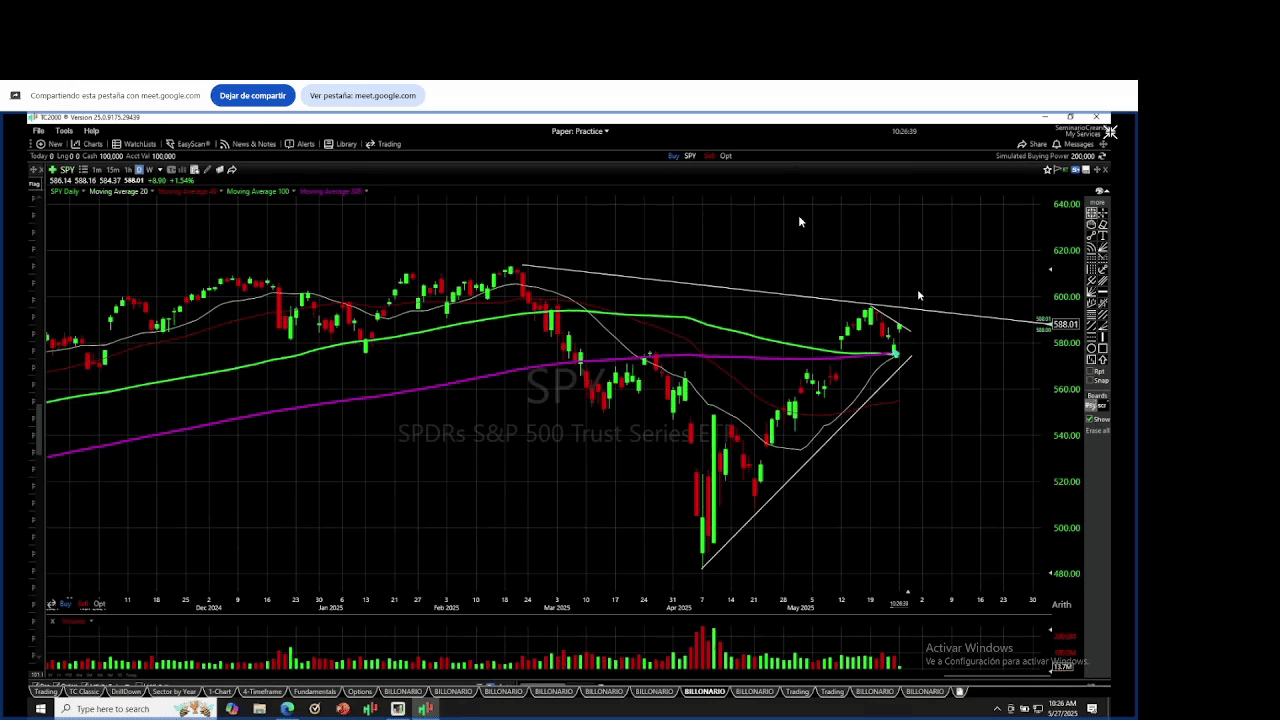Viewport: 1280px width, 720px height.
Task: Click the Alerts icon in toolbar
Action: (300, 144)
